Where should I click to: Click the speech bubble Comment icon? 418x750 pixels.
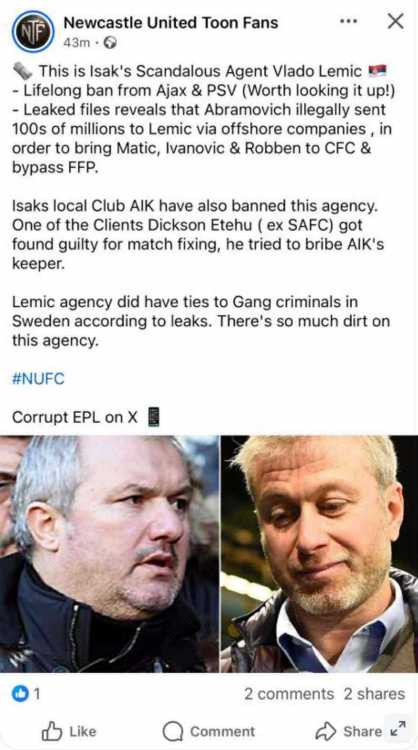(x=172, y=731)
